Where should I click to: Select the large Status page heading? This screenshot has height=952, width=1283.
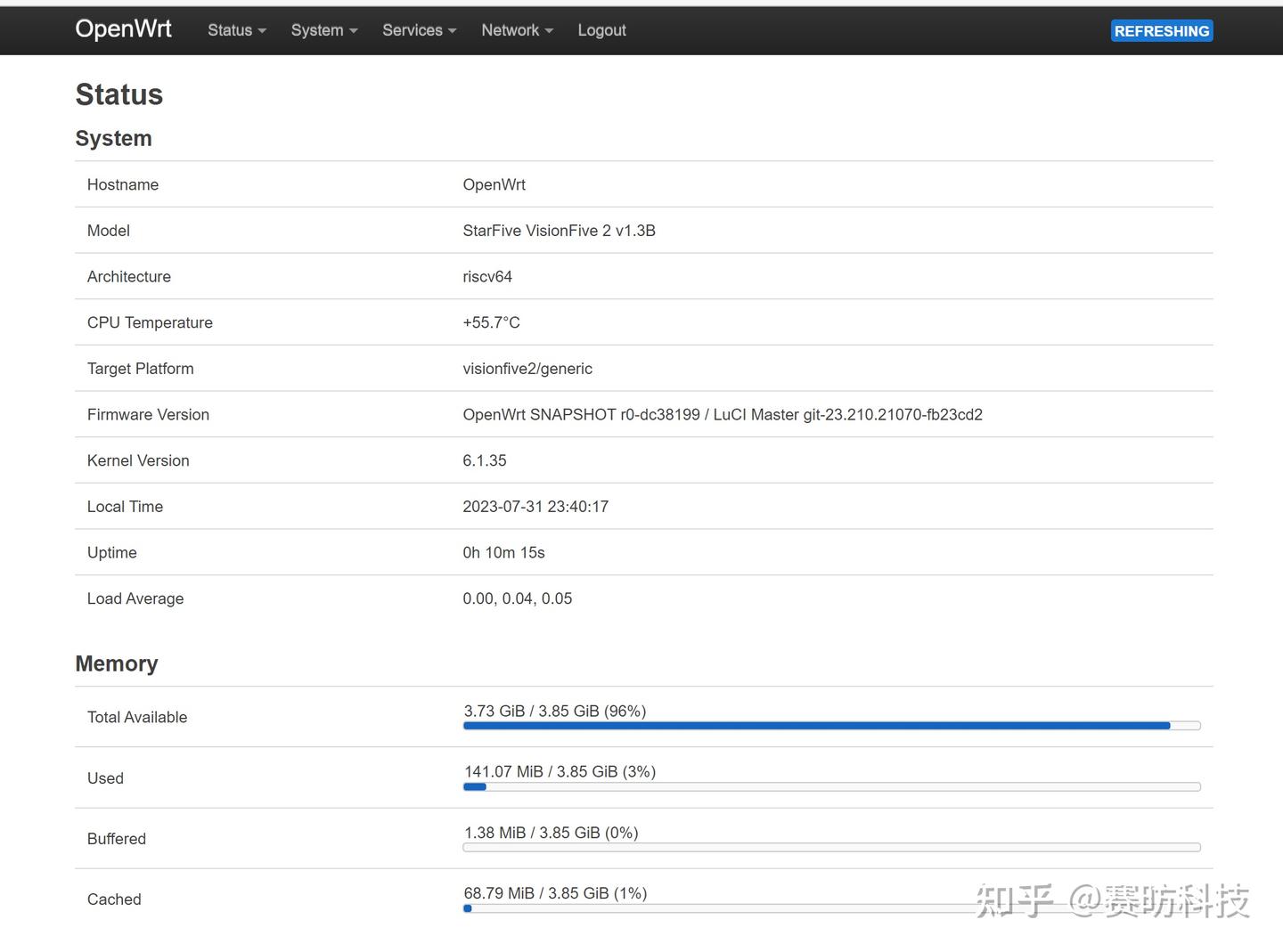click(x=119, y=94)
